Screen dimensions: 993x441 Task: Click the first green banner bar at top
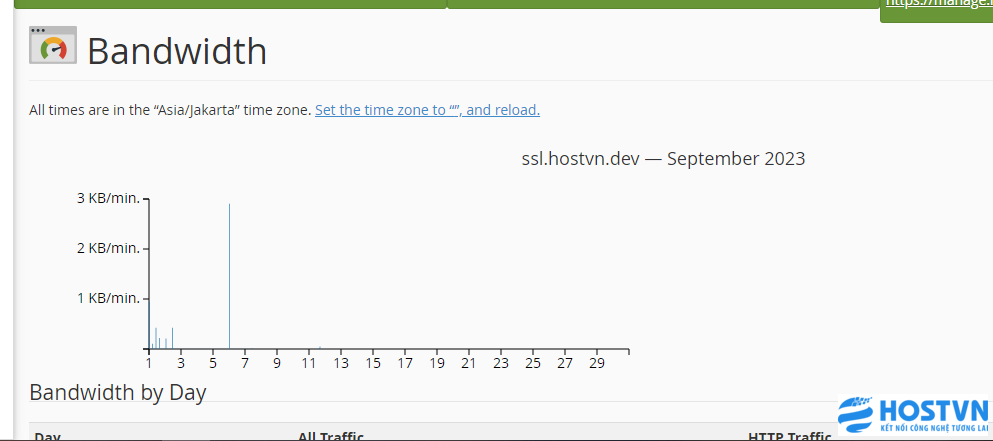230,4
